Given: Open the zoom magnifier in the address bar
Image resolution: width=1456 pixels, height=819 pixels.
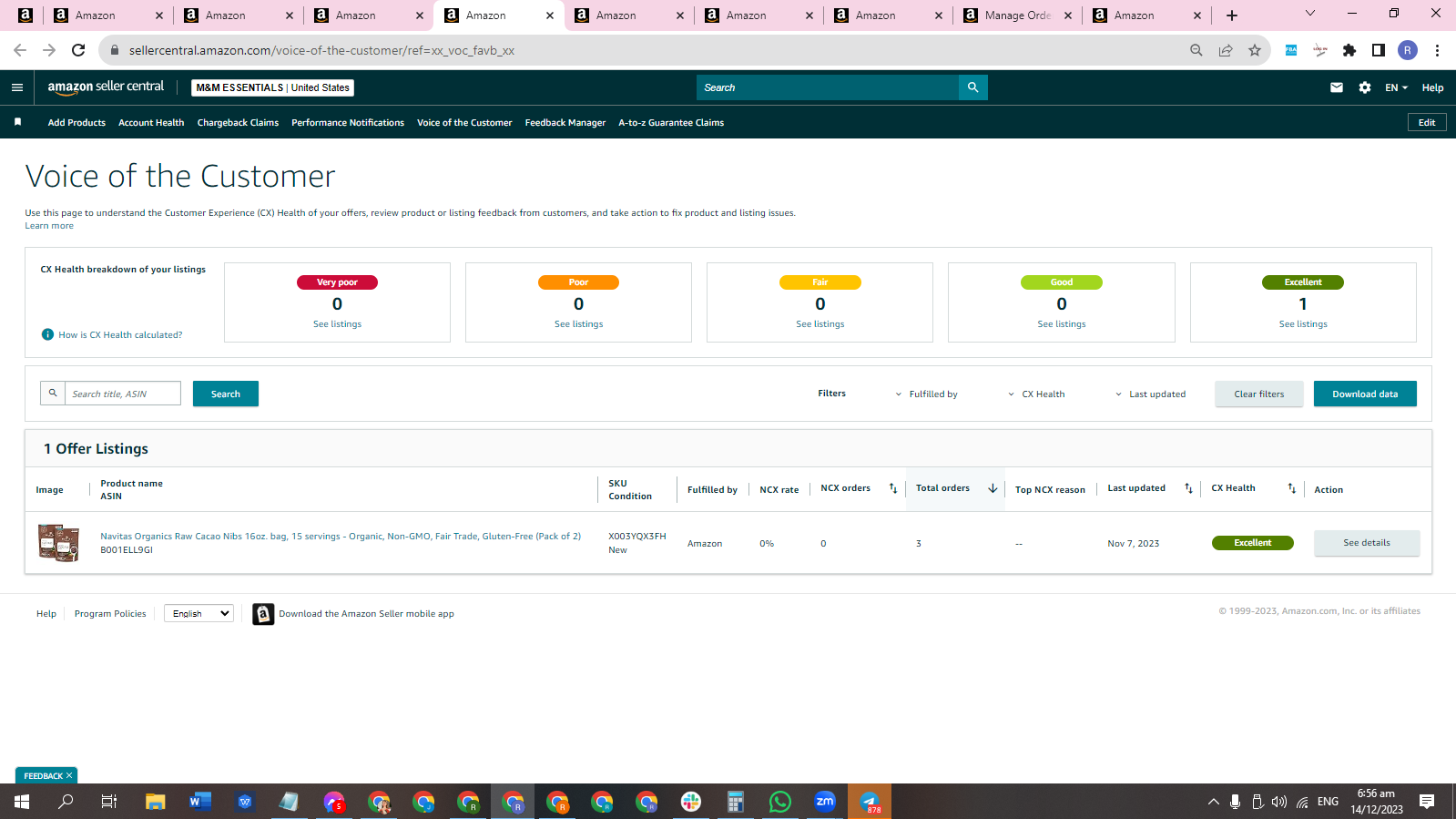Looking at the screenshot, I should [1196, 50].
